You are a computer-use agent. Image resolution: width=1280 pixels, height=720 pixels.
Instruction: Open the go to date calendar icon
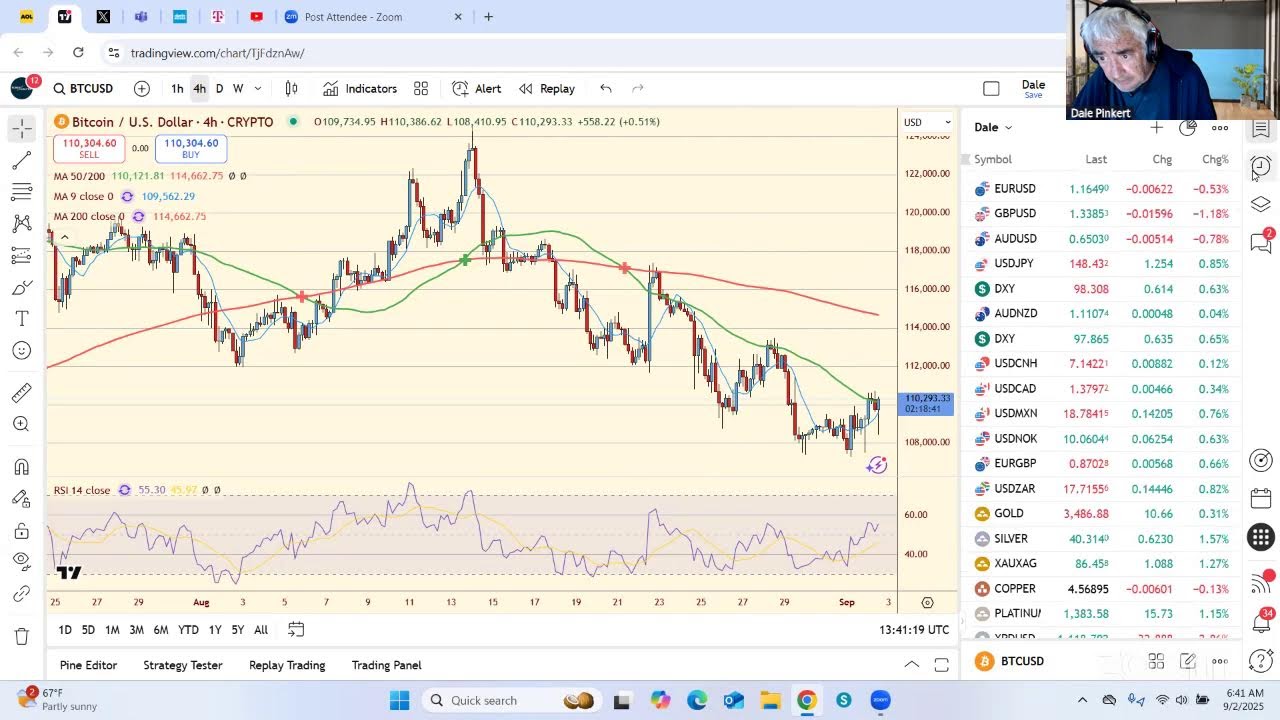coord(296,630)
